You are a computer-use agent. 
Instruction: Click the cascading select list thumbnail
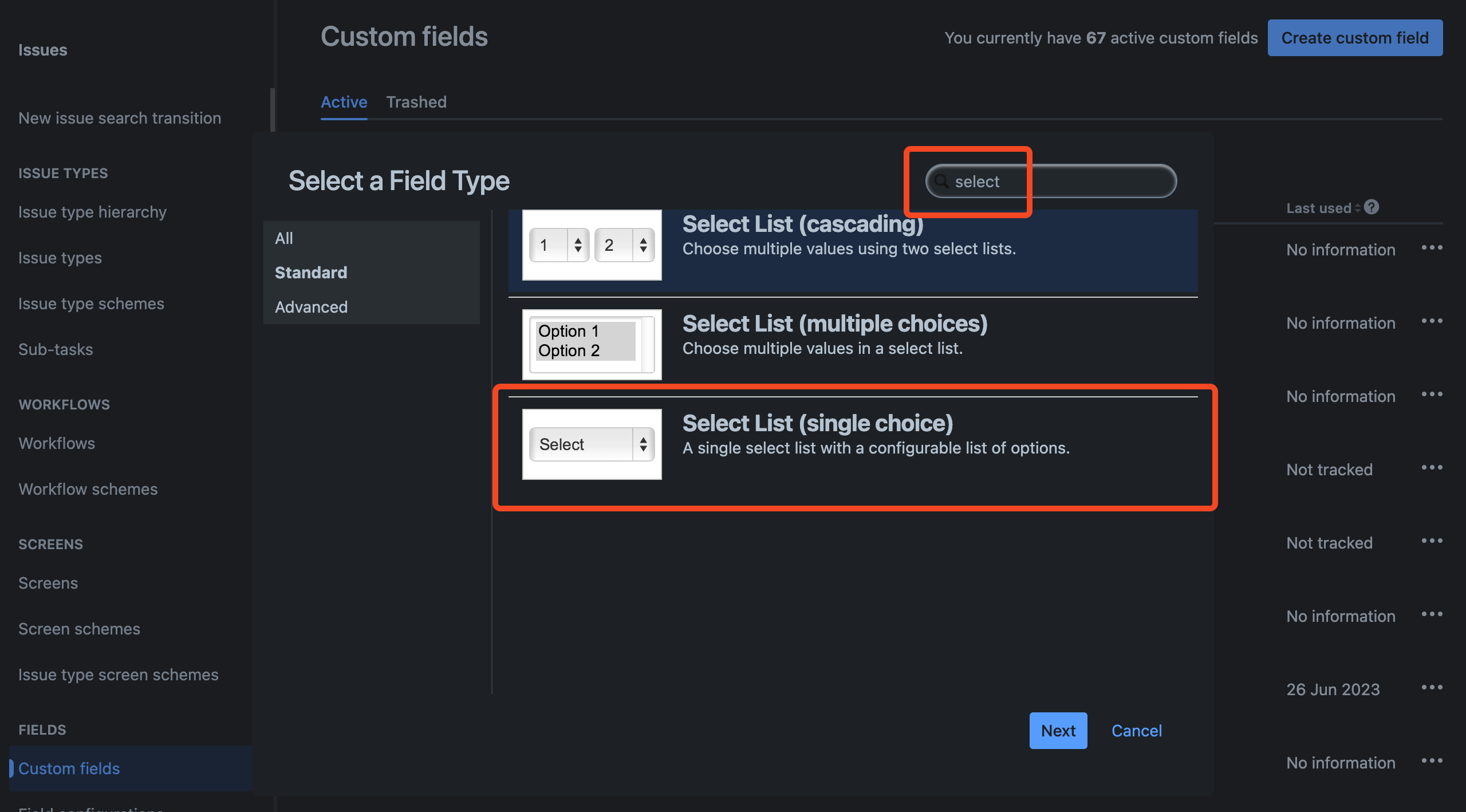coord(592,245)
